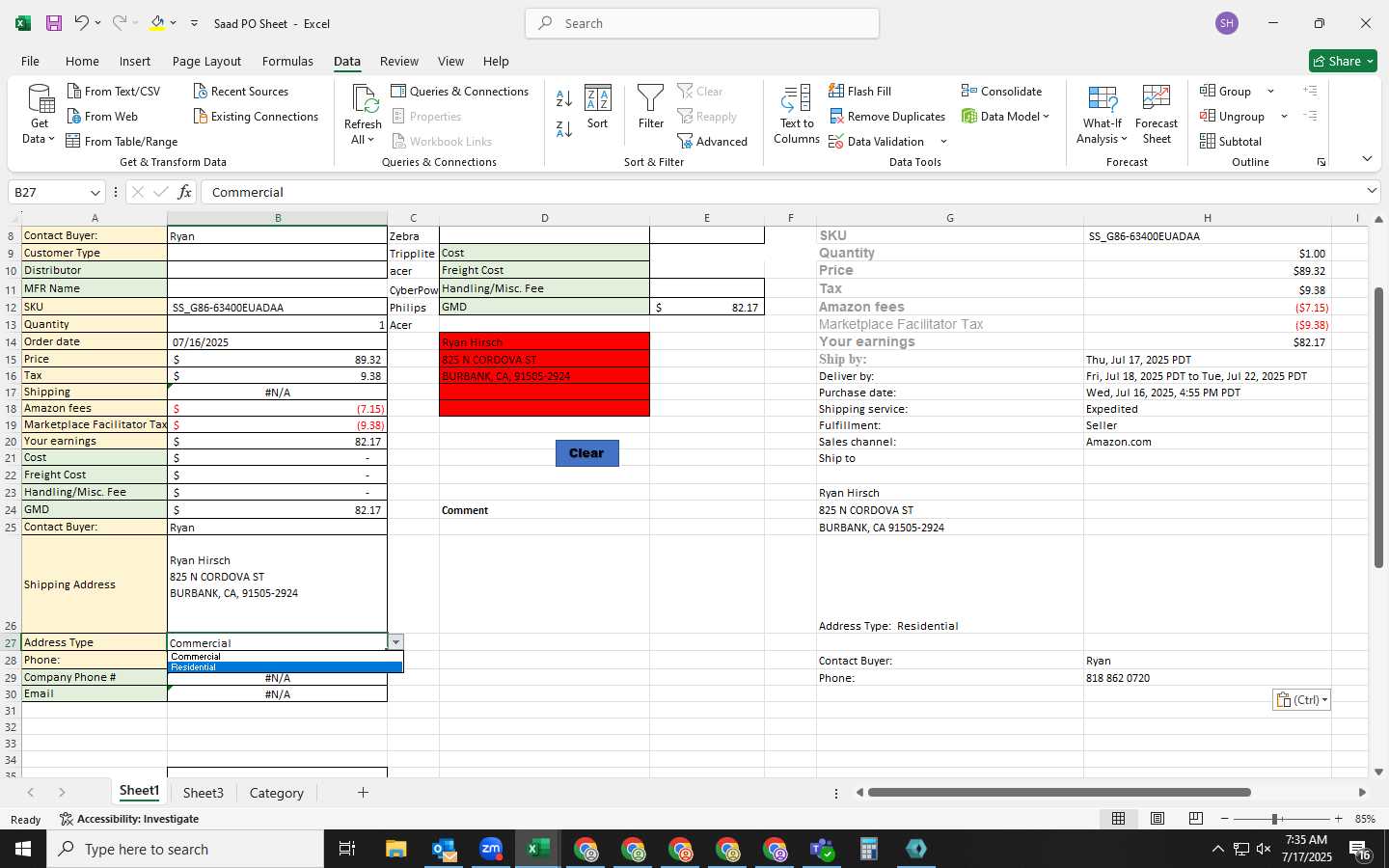Screen dimensions: 1389x868
Task: Launch Text to Columns wizard
Action: click(x=797, y=114)
